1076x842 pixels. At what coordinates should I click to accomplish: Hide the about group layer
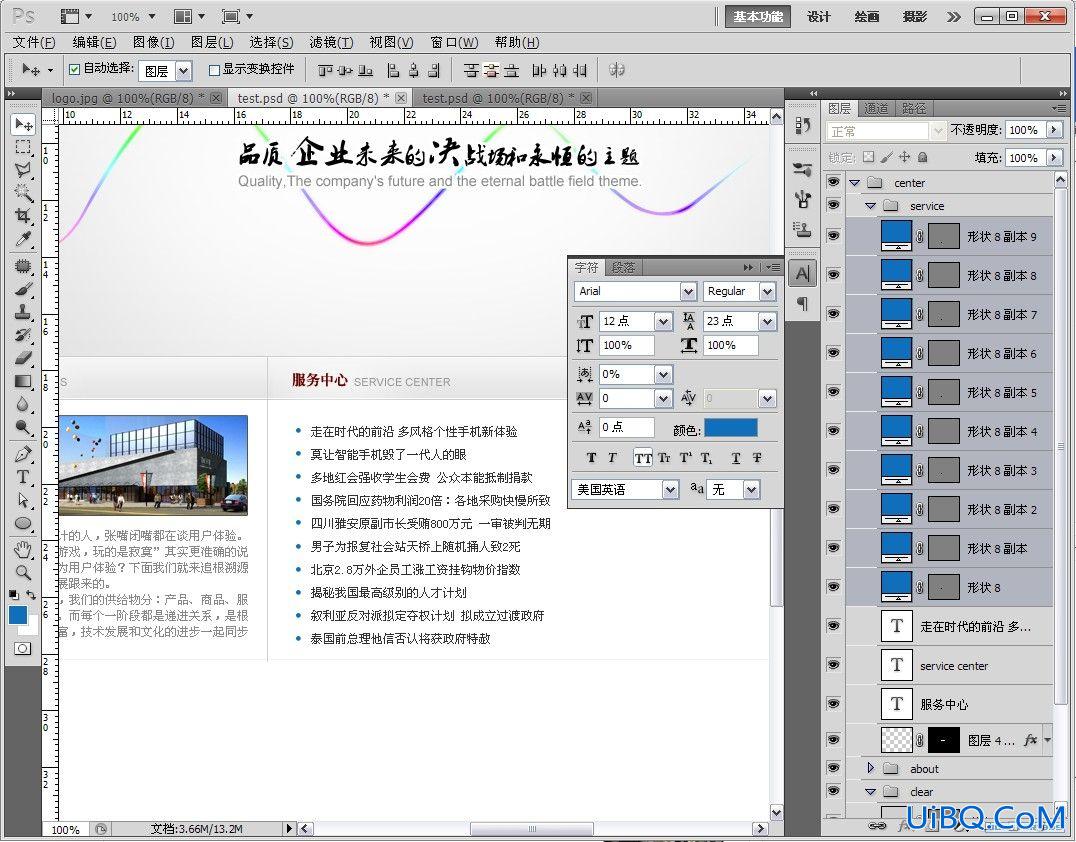834,769
